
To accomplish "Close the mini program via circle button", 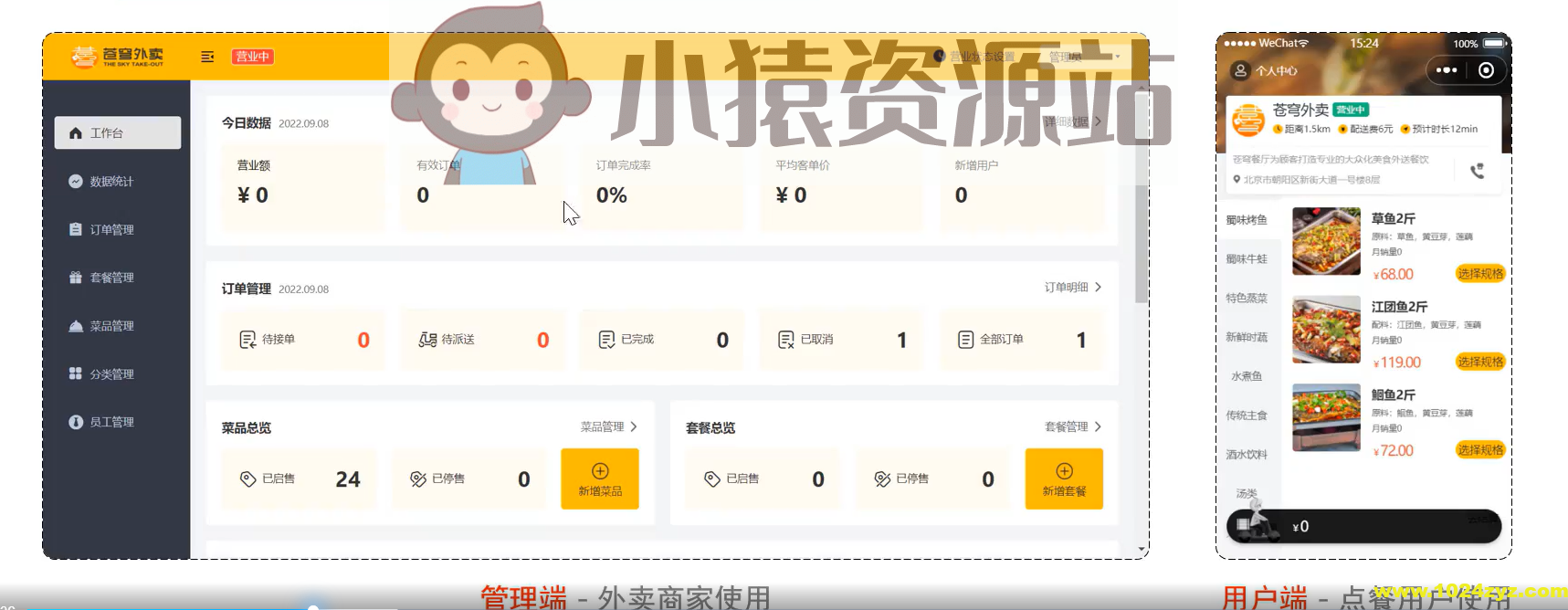I will [1487, 70].
